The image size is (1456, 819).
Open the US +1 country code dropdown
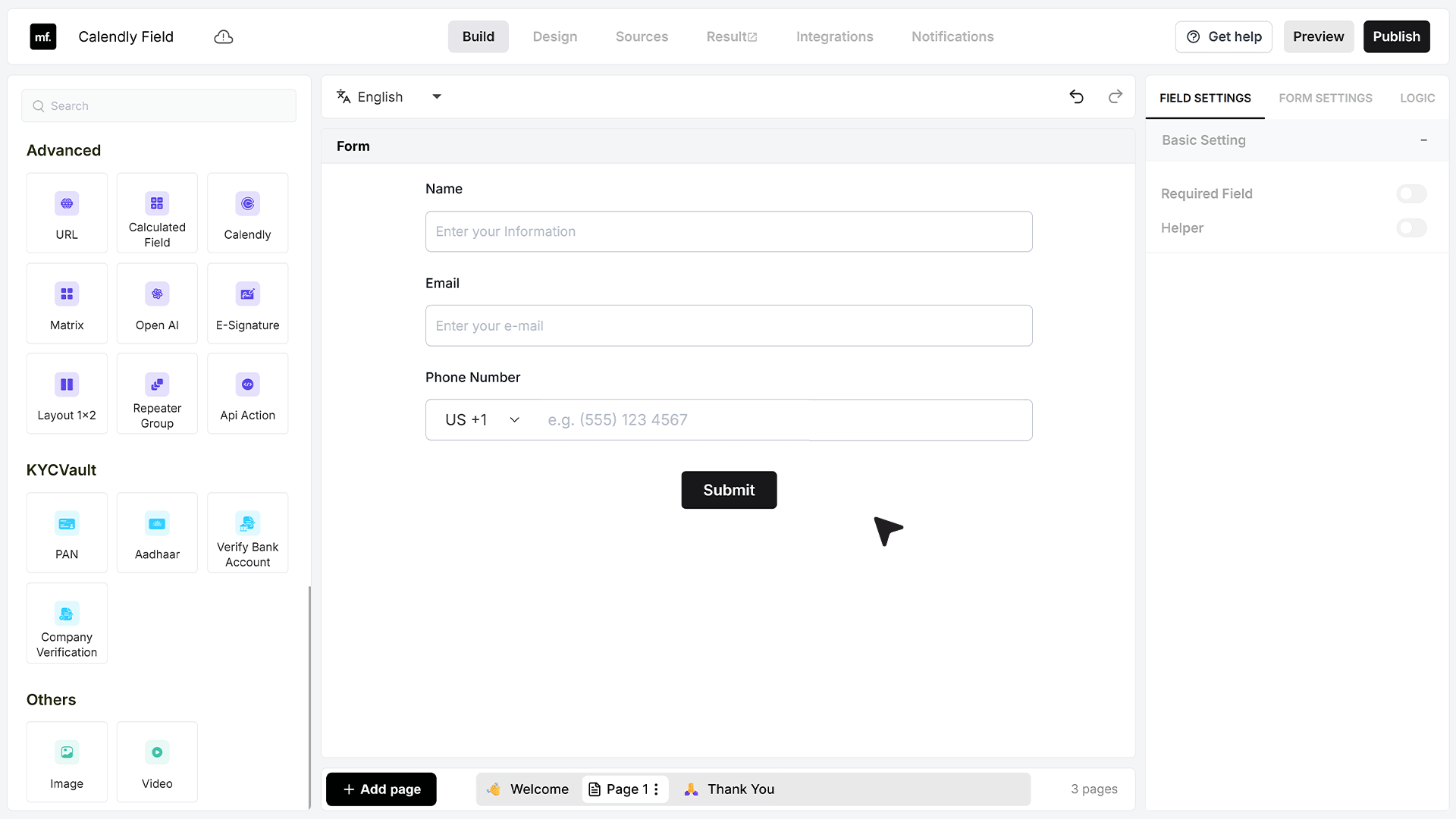coord(482,420)
